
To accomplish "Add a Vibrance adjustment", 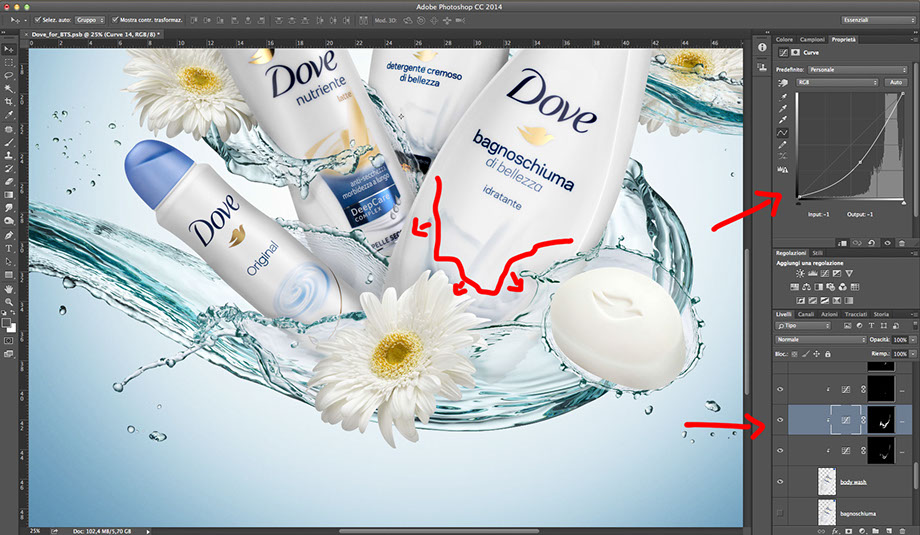I will coord(849,273).
